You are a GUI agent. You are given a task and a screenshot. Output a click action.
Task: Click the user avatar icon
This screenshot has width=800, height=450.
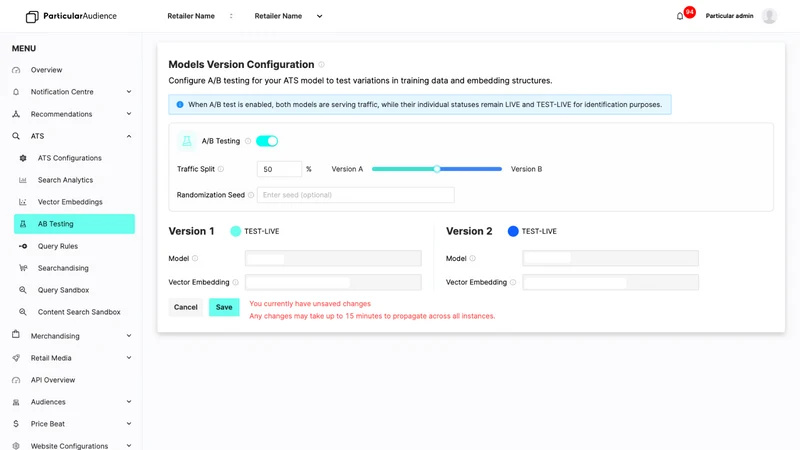pyautogui.click(x=769, y=16)
